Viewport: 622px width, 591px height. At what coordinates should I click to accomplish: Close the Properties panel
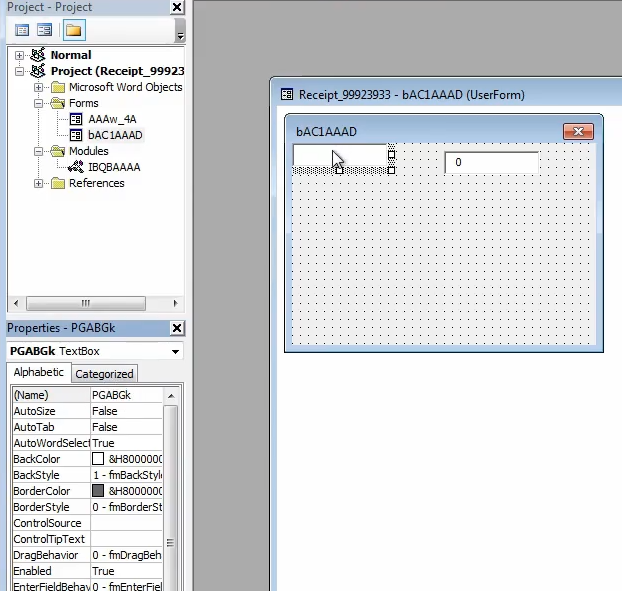[177, 328]
